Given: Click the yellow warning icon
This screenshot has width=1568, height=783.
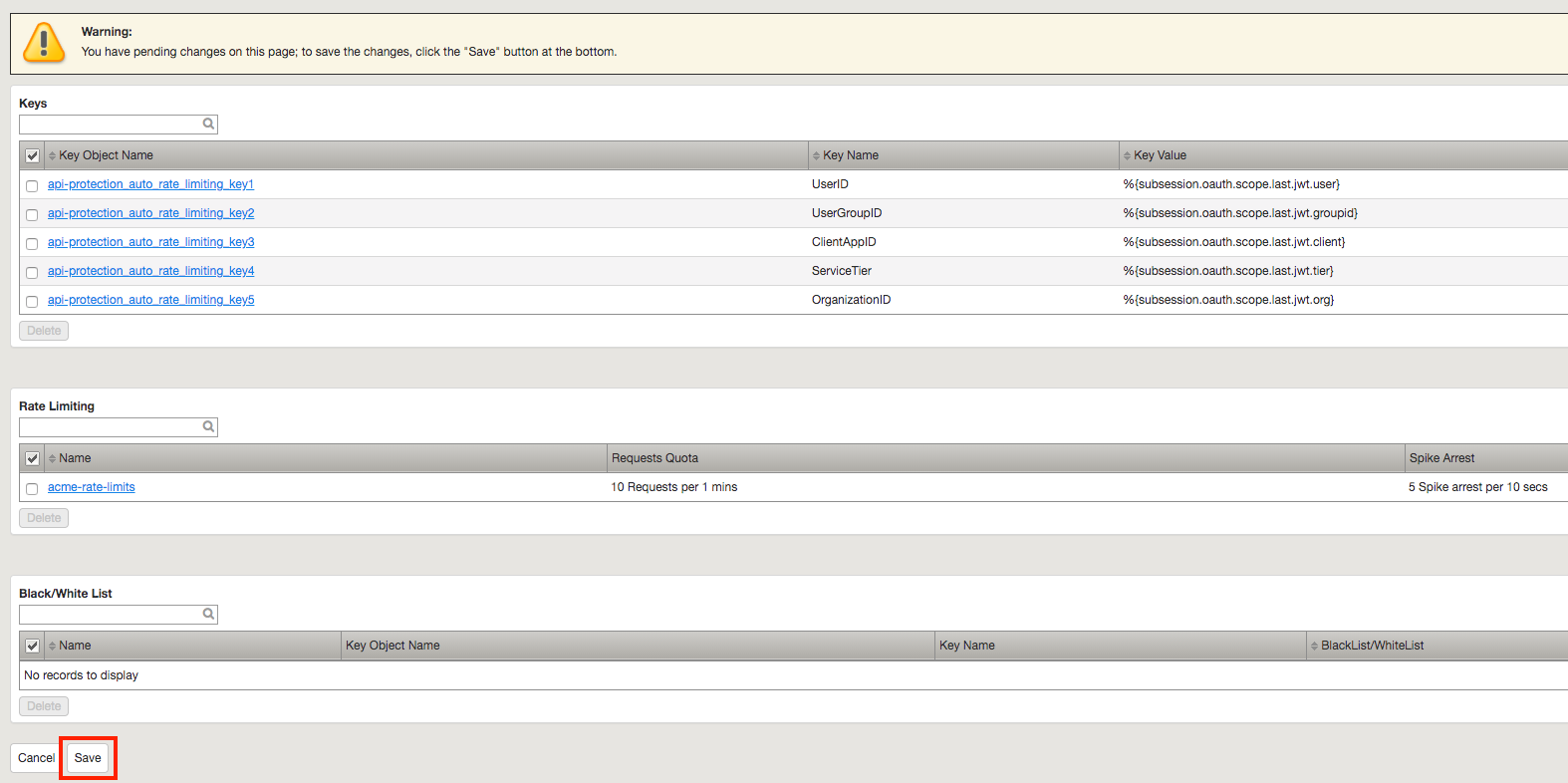Looking at the screenshot, I should click(x=44, y=43).
